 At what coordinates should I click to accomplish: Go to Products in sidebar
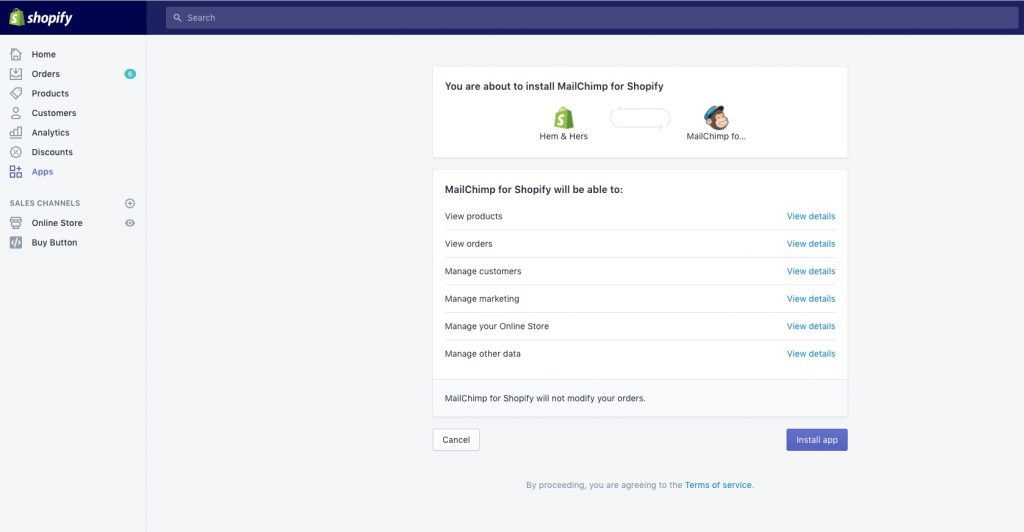(50, 93)
